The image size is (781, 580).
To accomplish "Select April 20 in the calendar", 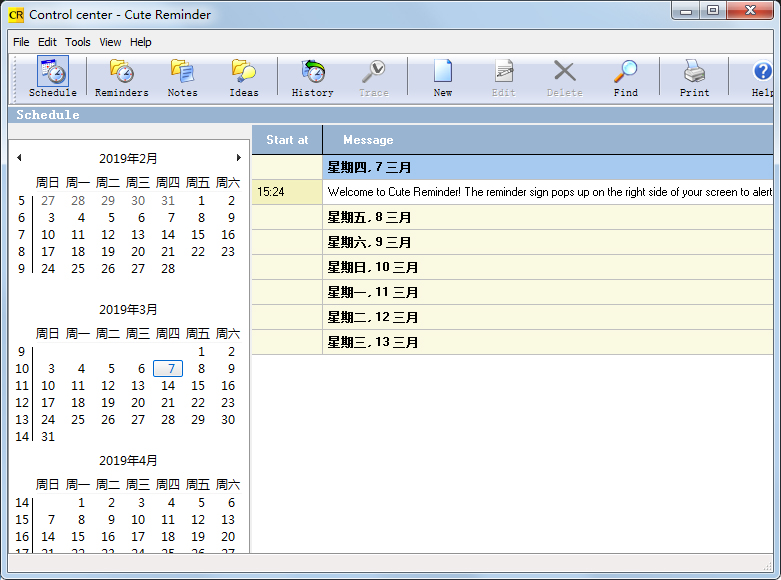I will [228, 537].
